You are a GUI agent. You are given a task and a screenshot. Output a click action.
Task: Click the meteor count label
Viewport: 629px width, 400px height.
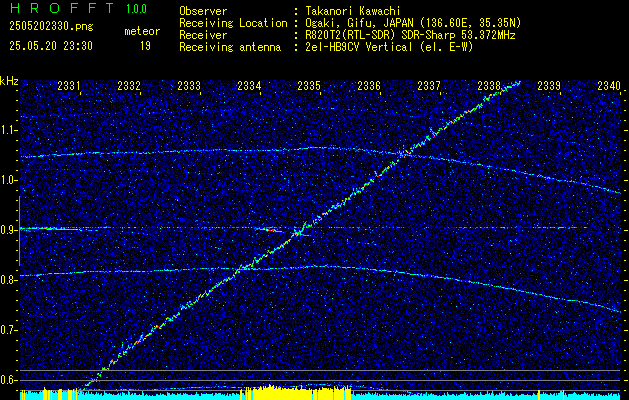(142, 31)
